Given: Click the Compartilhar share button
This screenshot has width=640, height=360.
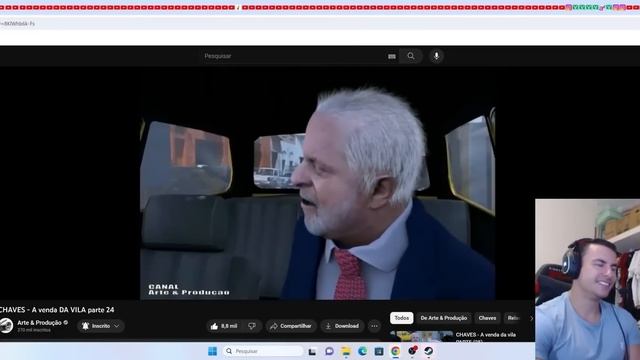Looking at the screenshot, I should tap(291, 326).
